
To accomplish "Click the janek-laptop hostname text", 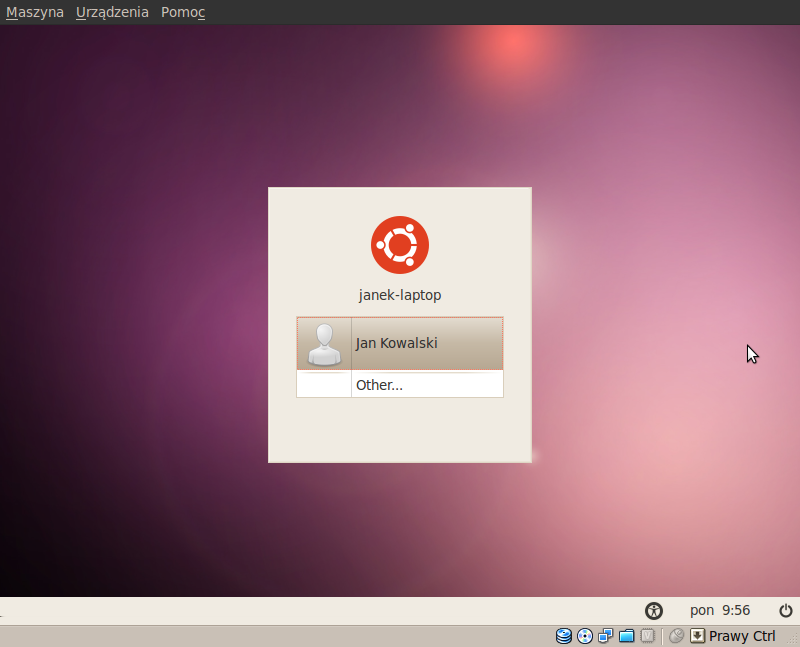I will click(x=400, y=295).
